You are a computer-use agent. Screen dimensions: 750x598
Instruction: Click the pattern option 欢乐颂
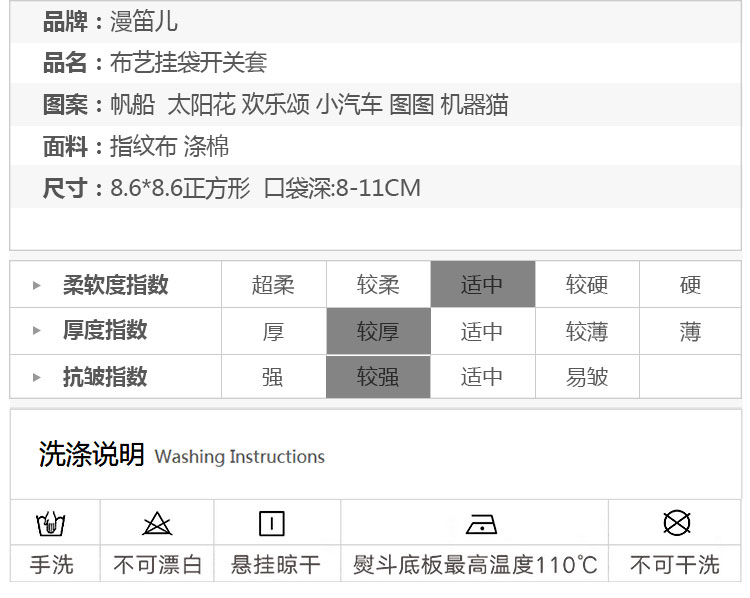point(276,104)
